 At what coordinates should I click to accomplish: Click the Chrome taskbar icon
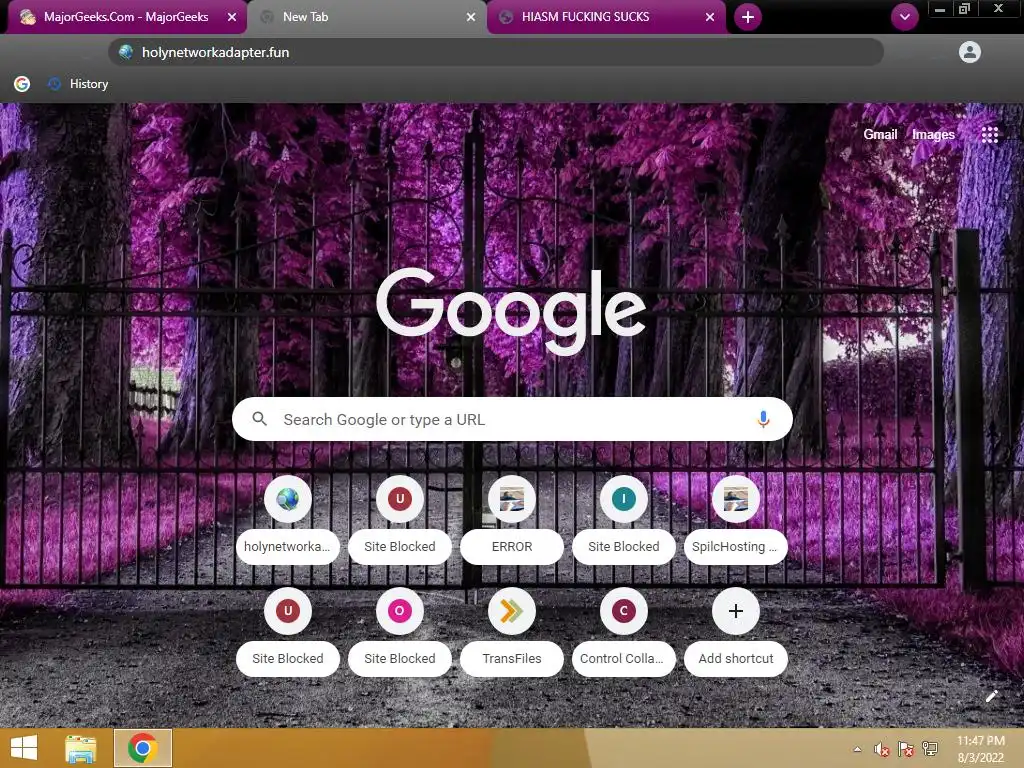coord(142,748)
